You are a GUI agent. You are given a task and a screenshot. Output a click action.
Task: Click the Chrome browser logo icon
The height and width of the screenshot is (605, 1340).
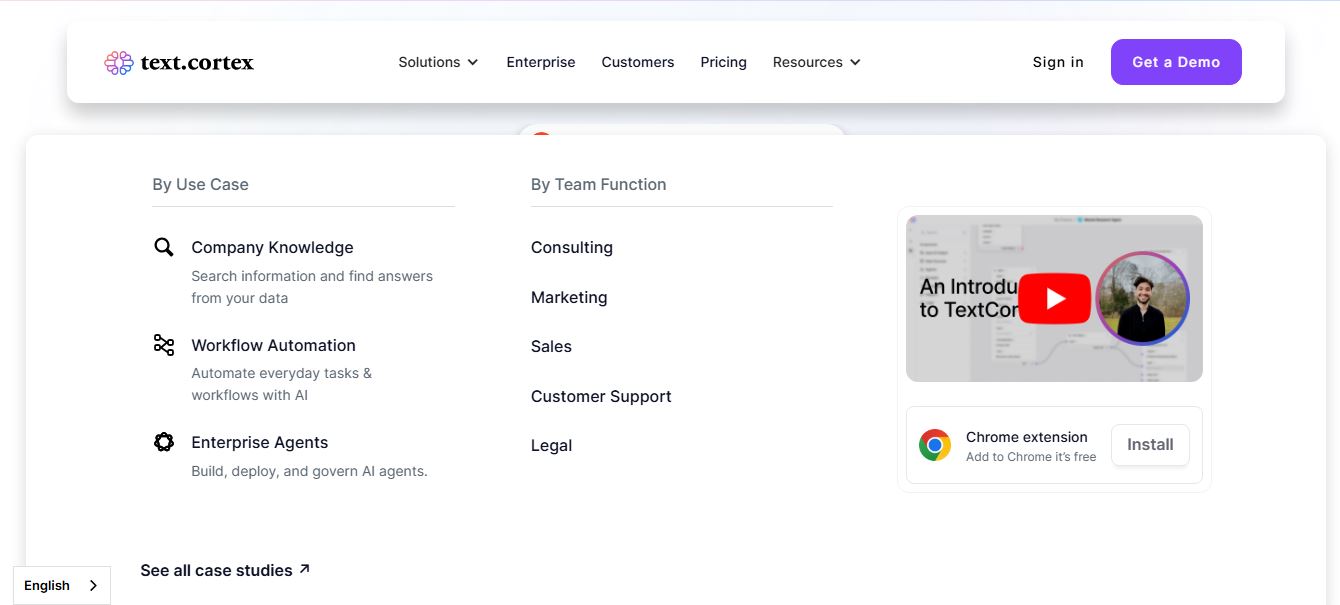[x=935, y=445]
